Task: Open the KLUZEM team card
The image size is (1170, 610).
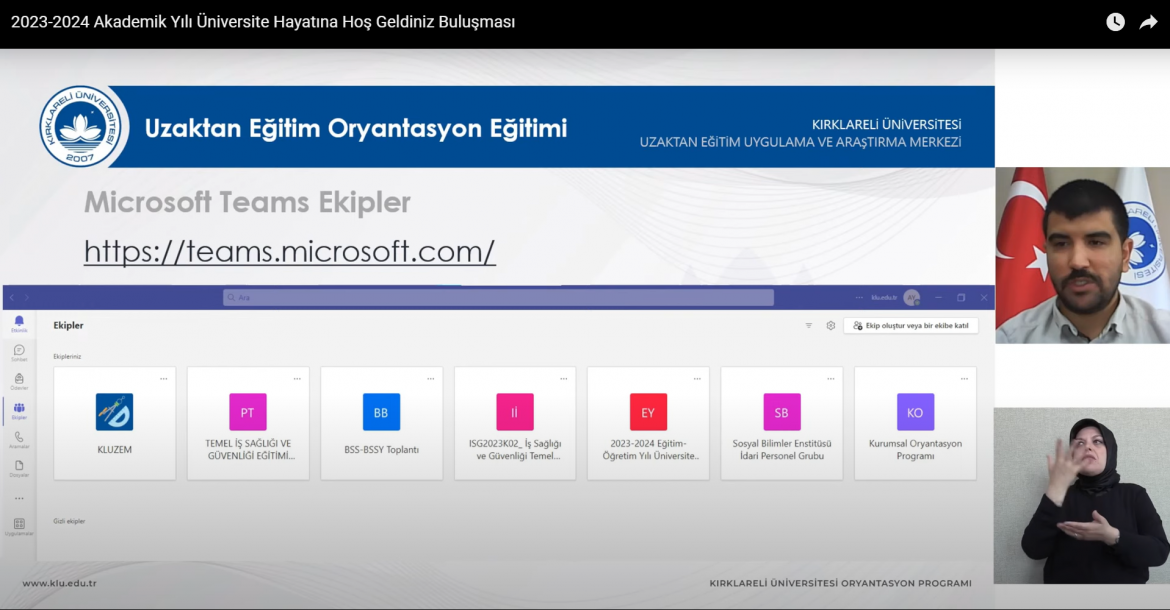Action: [115, 423]
